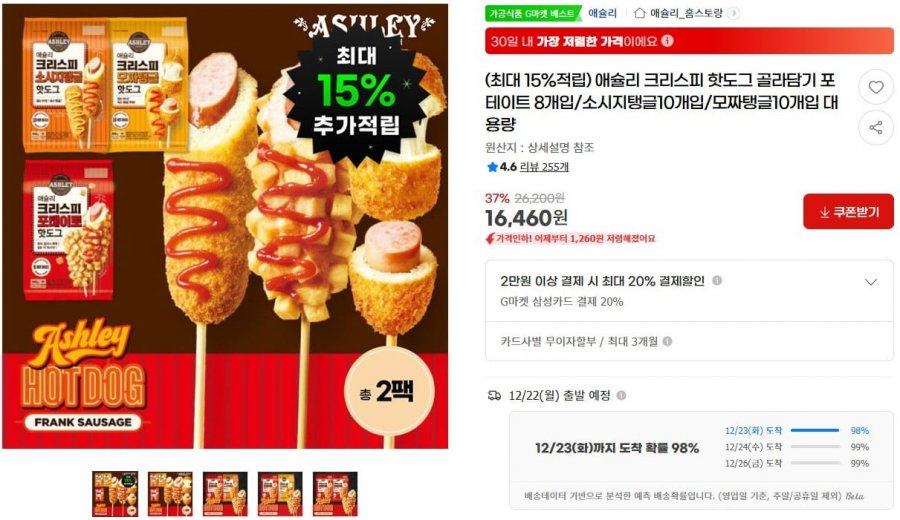Click the heart wishlist icon
Viewport: 900px width, 520px height.
(875, 87)
